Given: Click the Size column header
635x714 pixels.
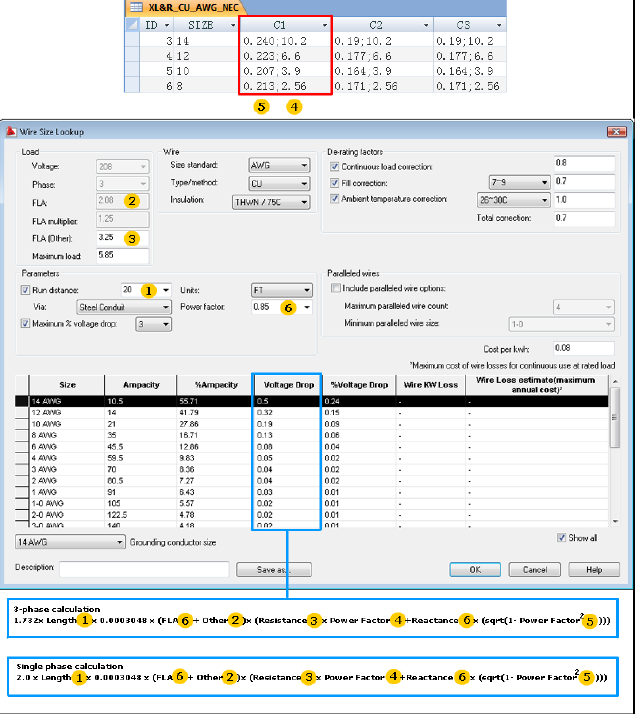Looking at the screenshot, I should (x=67, y=385).
